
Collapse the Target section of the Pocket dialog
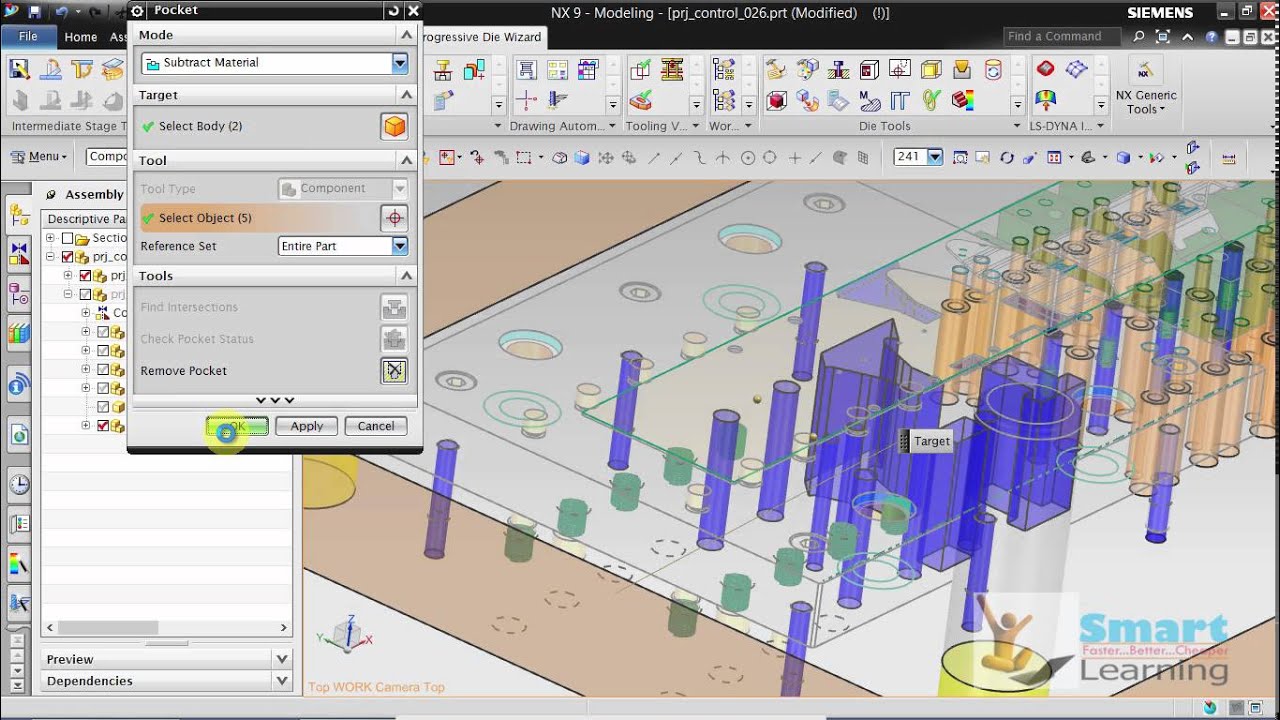[406, 95]
